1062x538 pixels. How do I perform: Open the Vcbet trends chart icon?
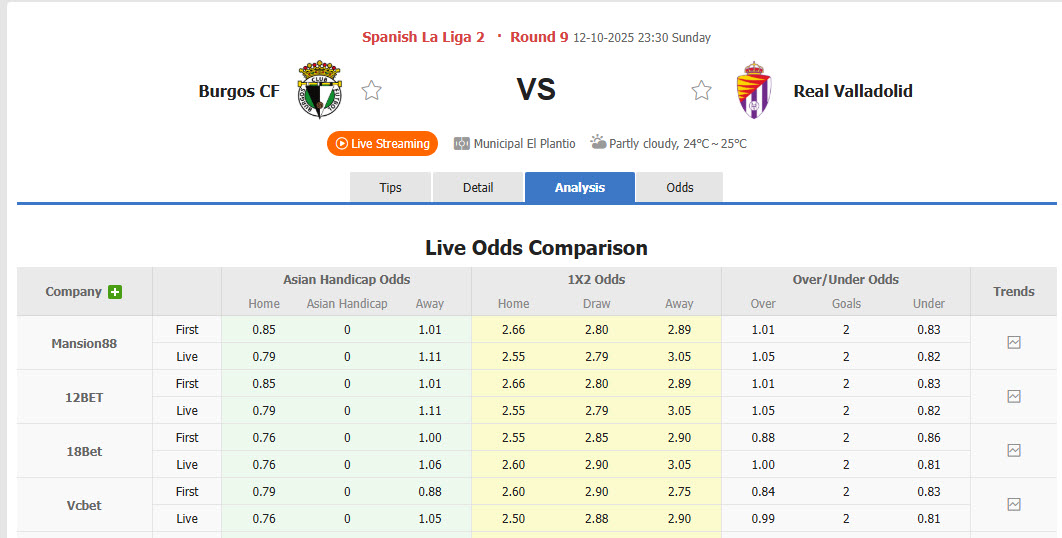point(1014,504)
